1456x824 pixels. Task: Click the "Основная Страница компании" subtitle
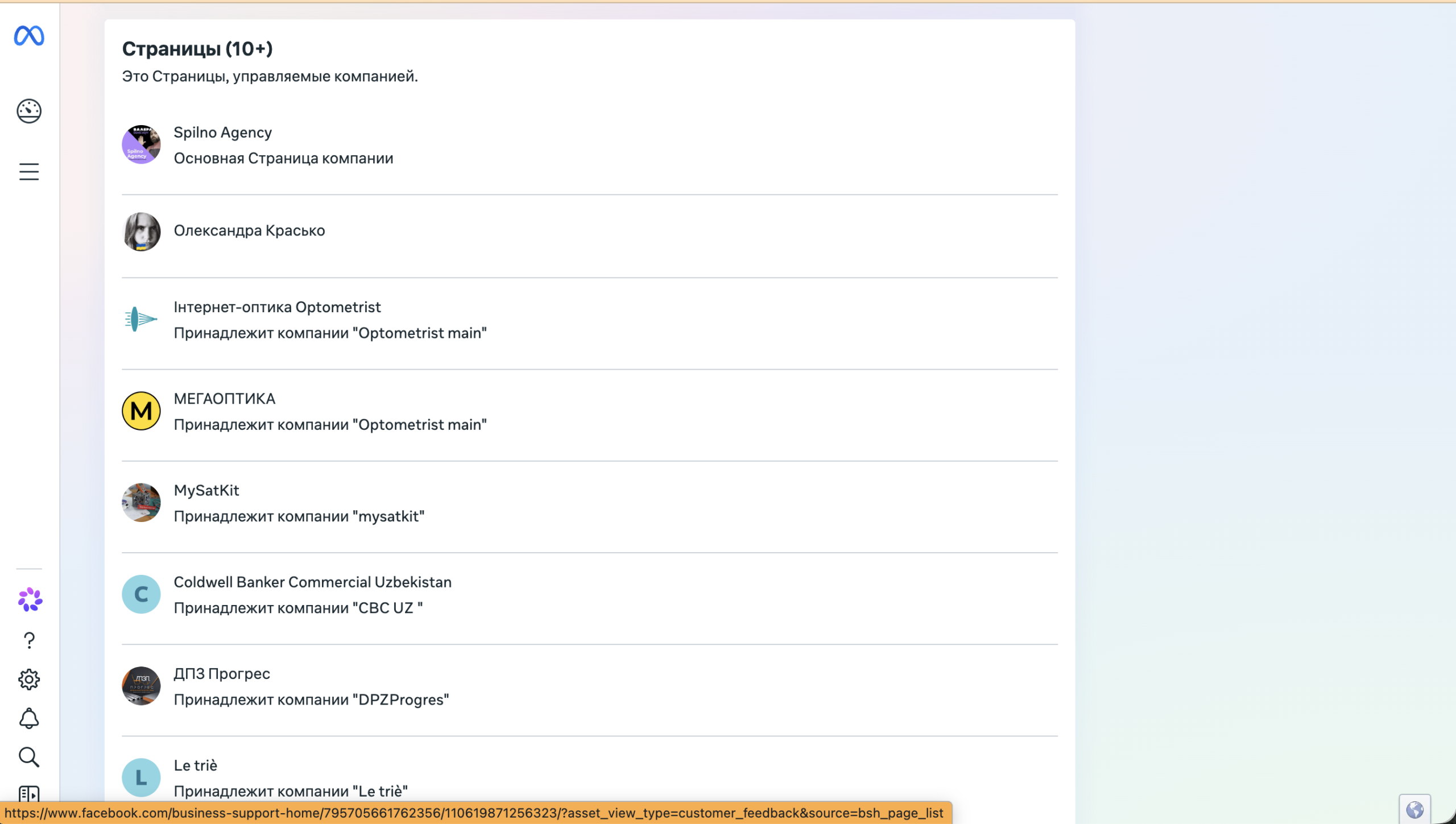(283, 158)
